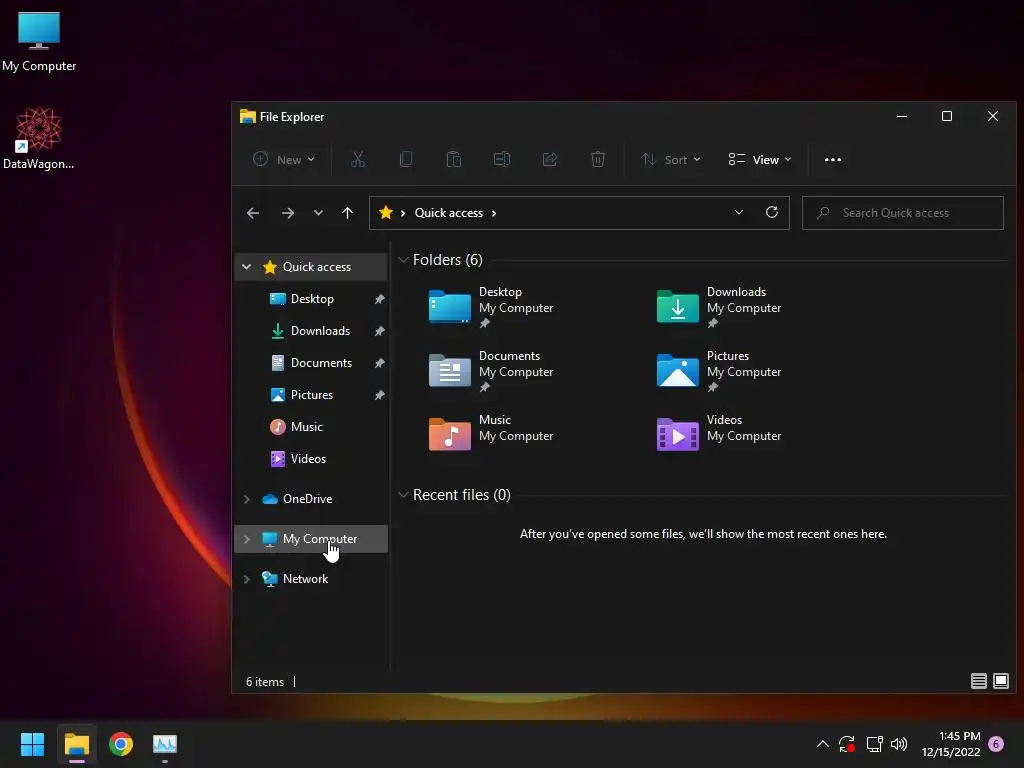This screenshot has width=1024, height=768.
Task: Switch to large thumbnails view icon
Action: (x=1000, y=681)
